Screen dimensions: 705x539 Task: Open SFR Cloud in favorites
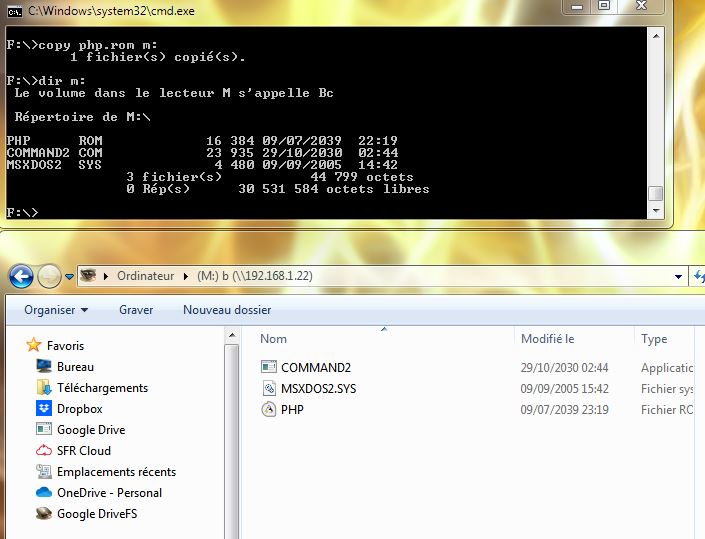84,451
